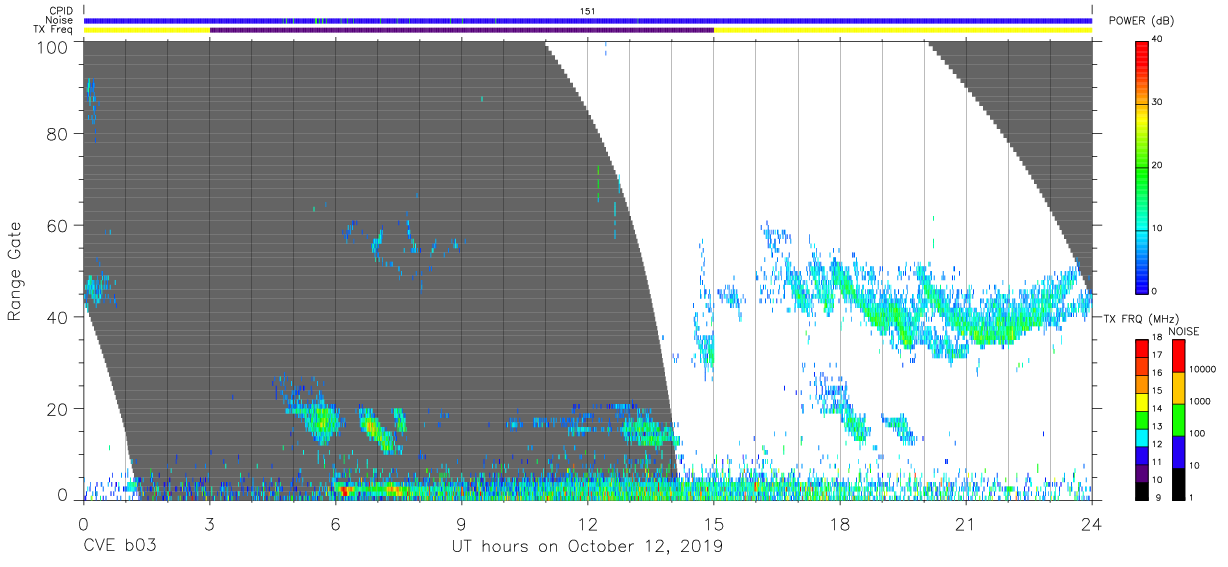Click the x-axis tick label 24
This screenshot has width=1228, height=567.
pyautogui.click(x=1092, y=523)
